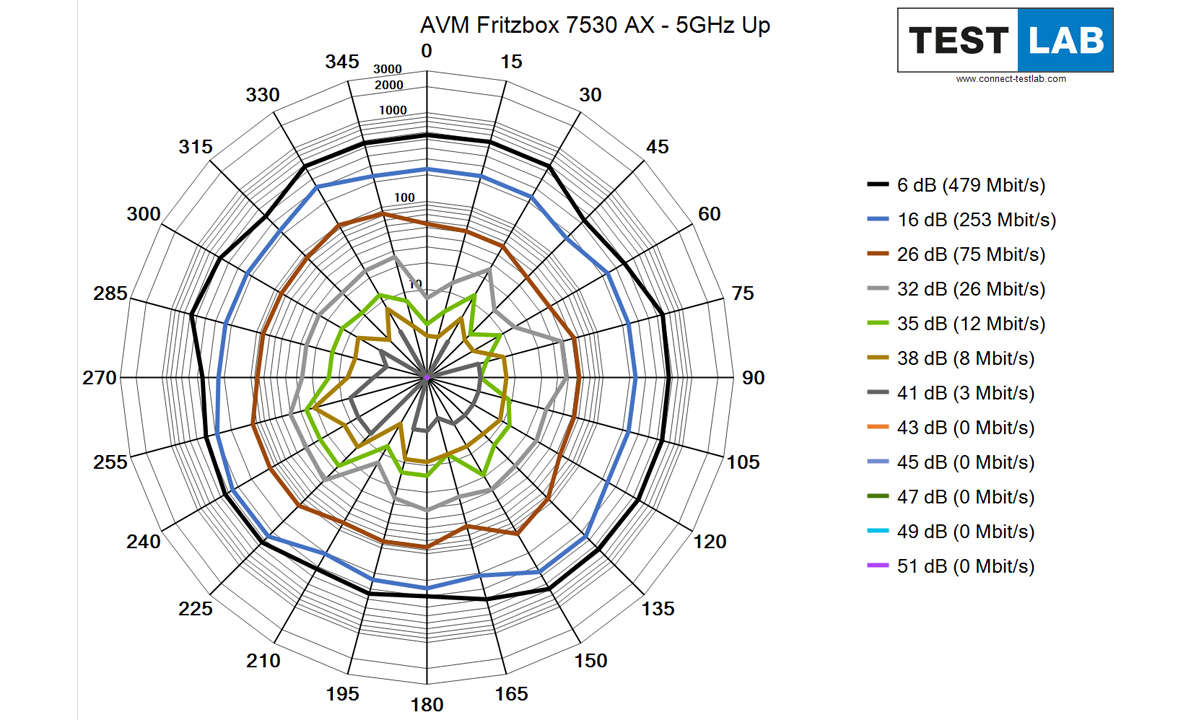
Task: Click the purple line swatch for 51 dB
Action: point(878,566)
